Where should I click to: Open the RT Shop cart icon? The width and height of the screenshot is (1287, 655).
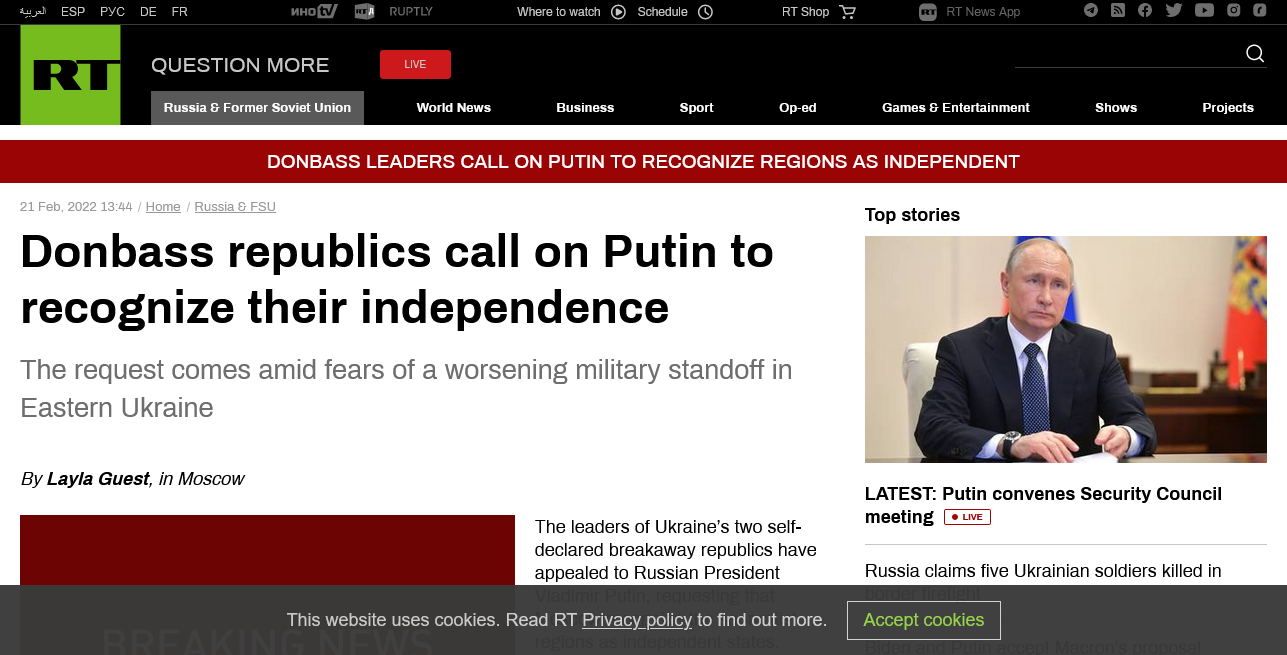pos(848,12)
